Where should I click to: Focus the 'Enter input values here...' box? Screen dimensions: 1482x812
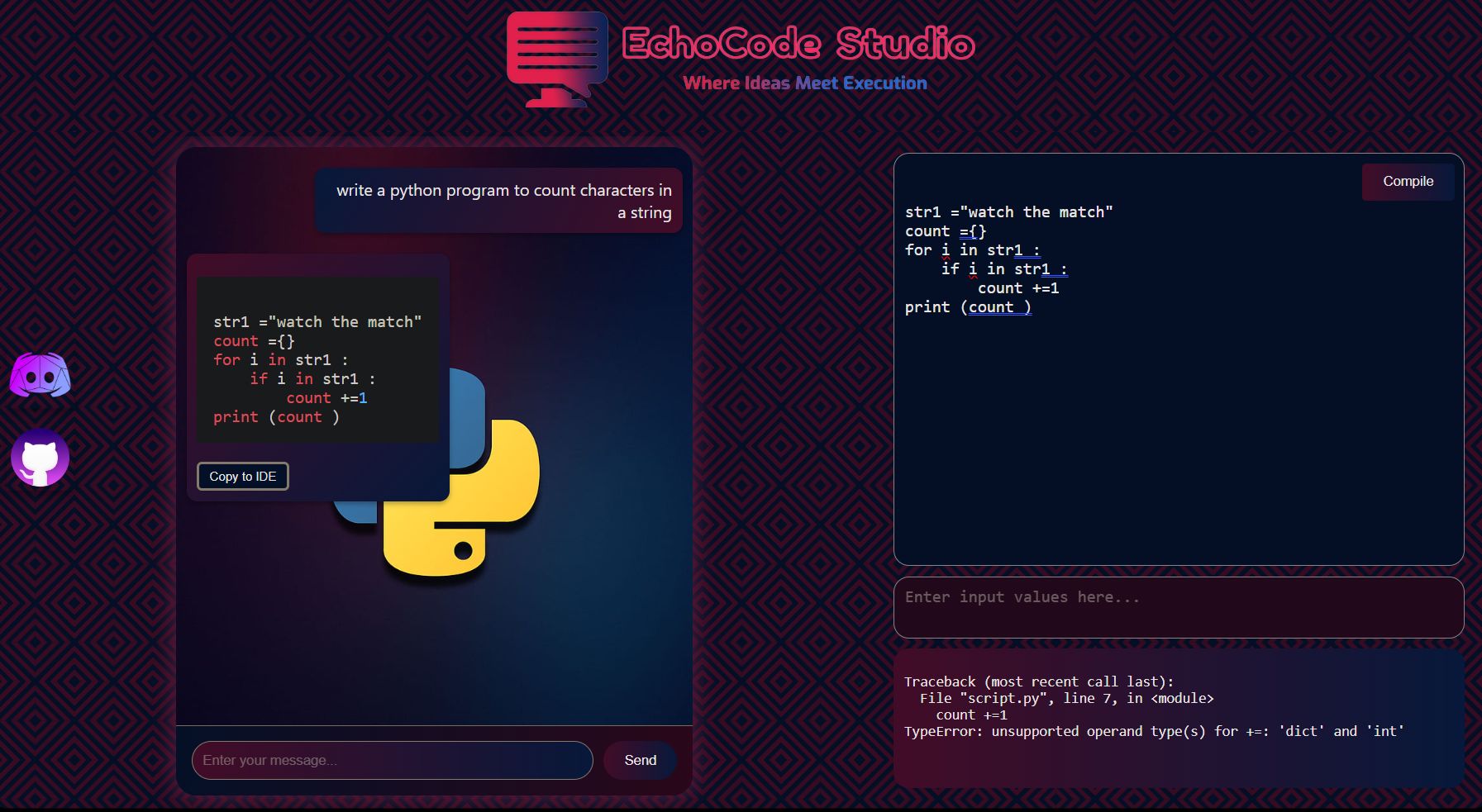[1179, 607]
